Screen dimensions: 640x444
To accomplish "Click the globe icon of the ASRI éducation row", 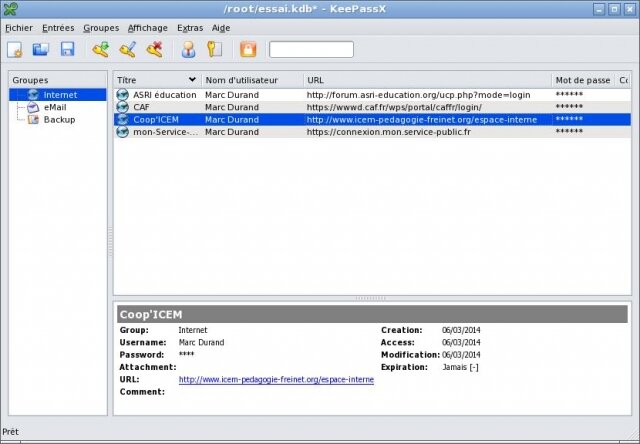I will pos(122,95).
